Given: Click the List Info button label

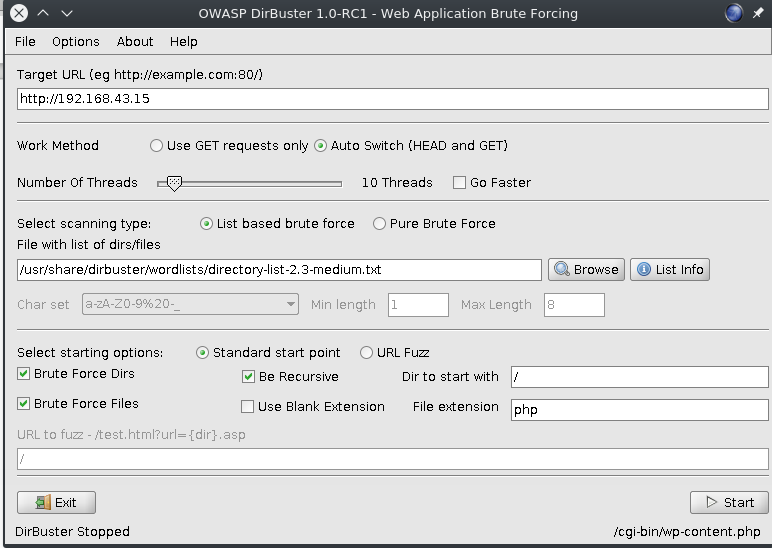Looking at the screenshot, I should pos(679,269).
